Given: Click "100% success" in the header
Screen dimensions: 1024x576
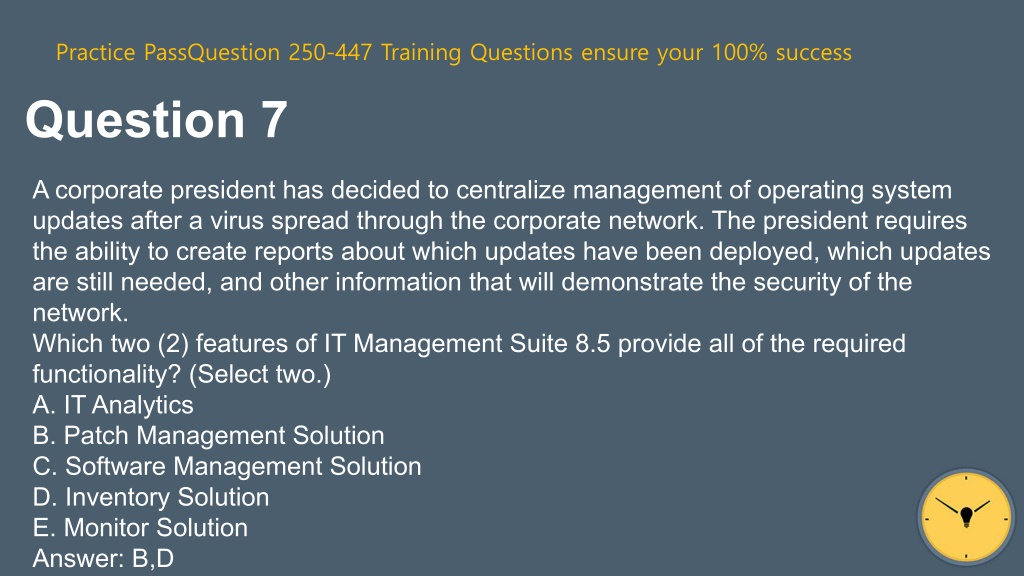Looking at the screenshot, I should (782, 52).
